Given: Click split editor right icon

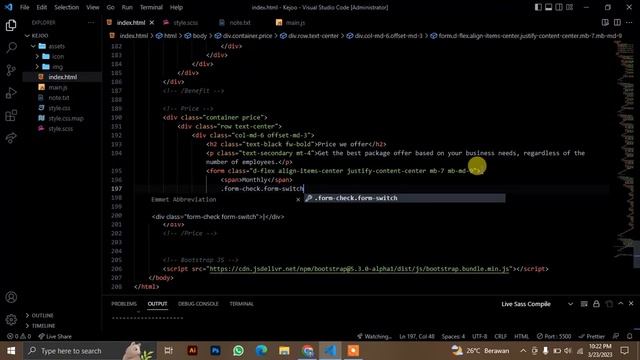Looking at the screenshot, I should coord(617,22).
